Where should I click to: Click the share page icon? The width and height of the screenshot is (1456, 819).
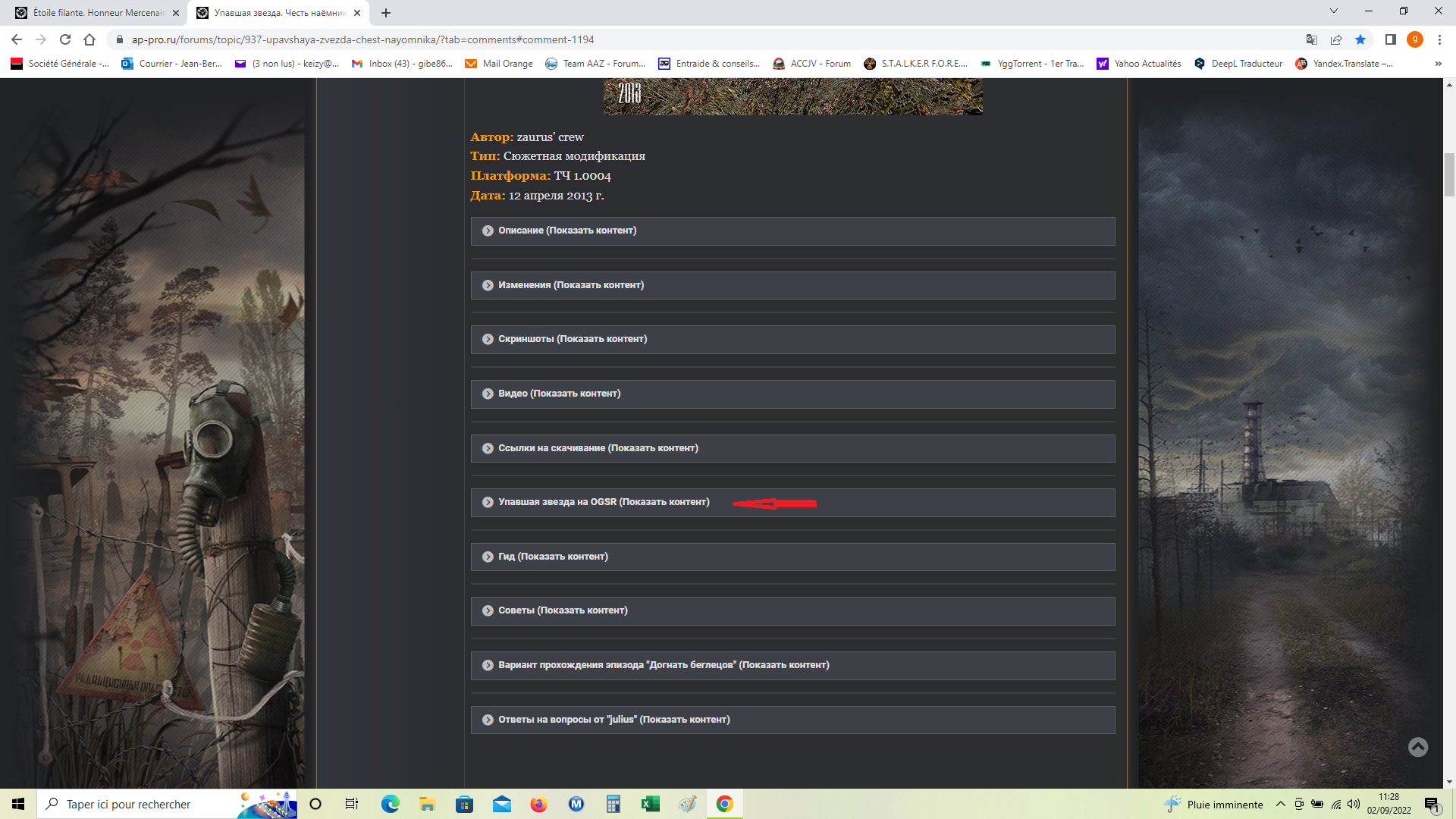(x=1336, y=39)
